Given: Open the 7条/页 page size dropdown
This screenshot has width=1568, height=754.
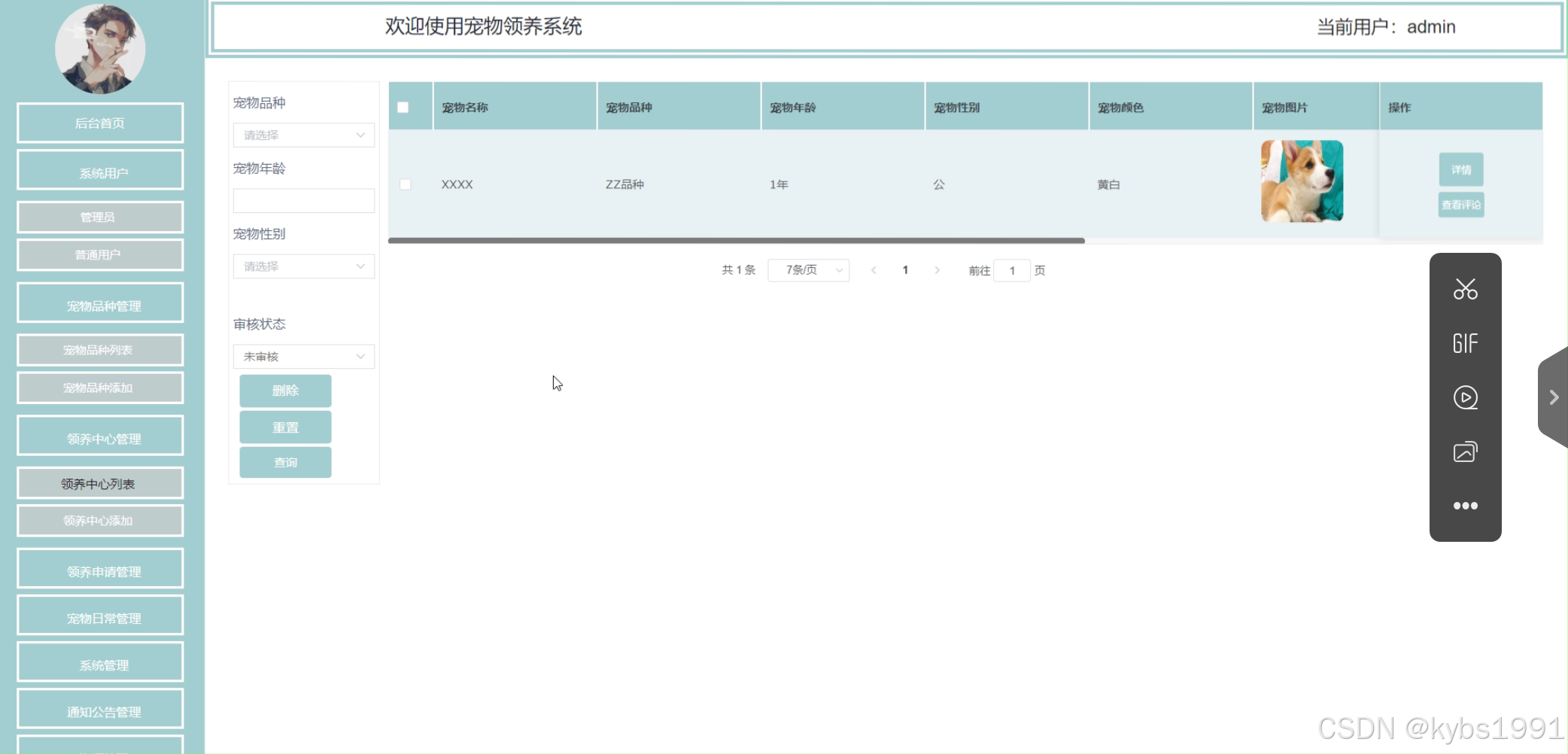Looking at the screenshot, I should coord(808,270).
